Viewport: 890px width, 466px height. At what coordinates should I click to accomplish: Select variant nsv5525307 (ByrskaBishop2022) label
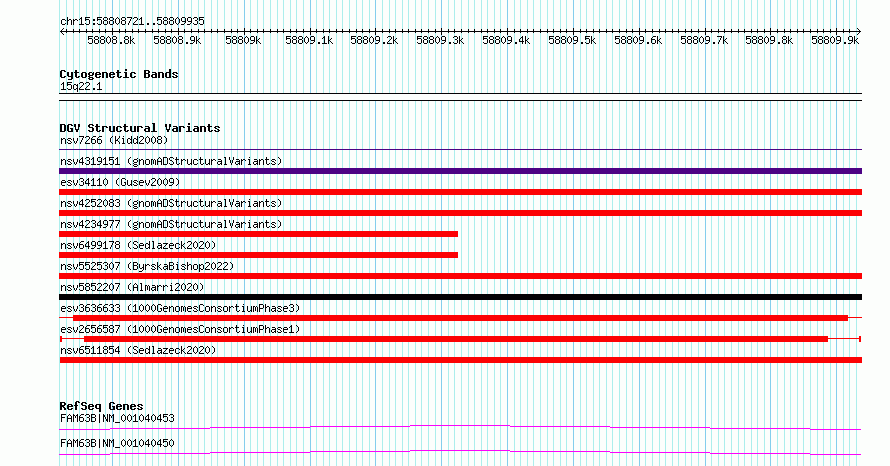147,266
